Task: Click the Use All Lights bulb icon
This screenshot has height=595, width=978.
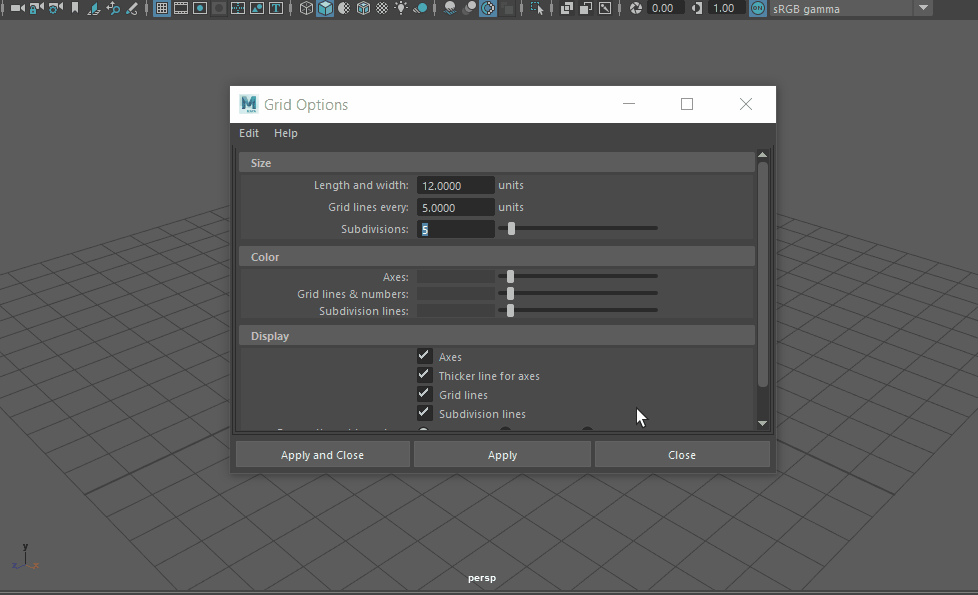Action: tap(401, 8)
